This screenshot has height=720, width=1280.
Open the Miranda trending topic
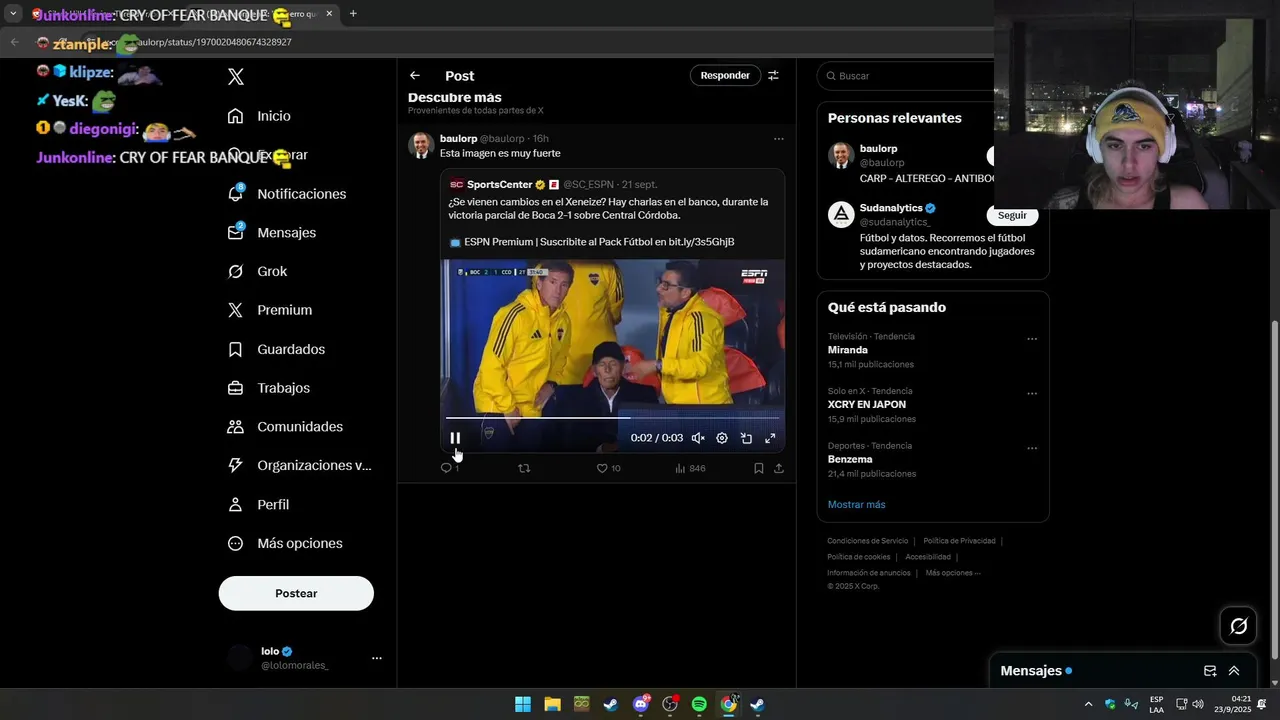click(x=847, y=350)
